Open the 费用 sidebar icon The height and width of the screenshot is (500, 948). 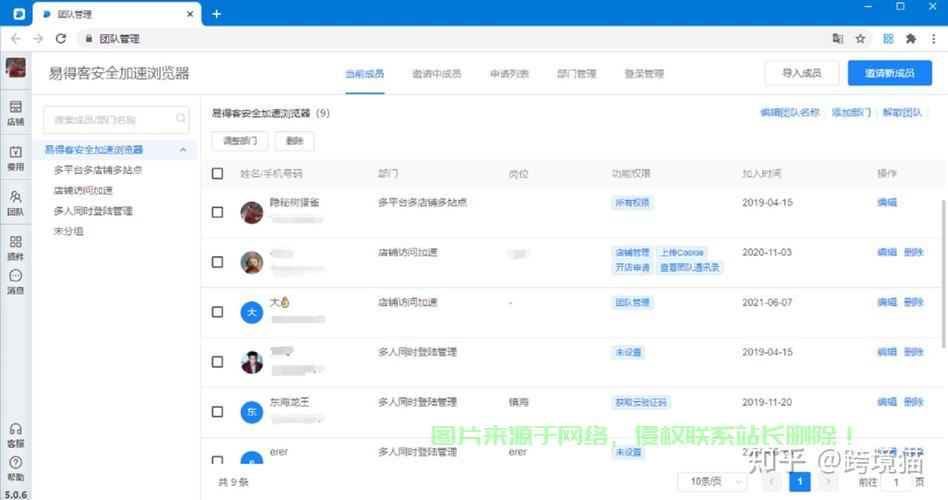[16, 157]
